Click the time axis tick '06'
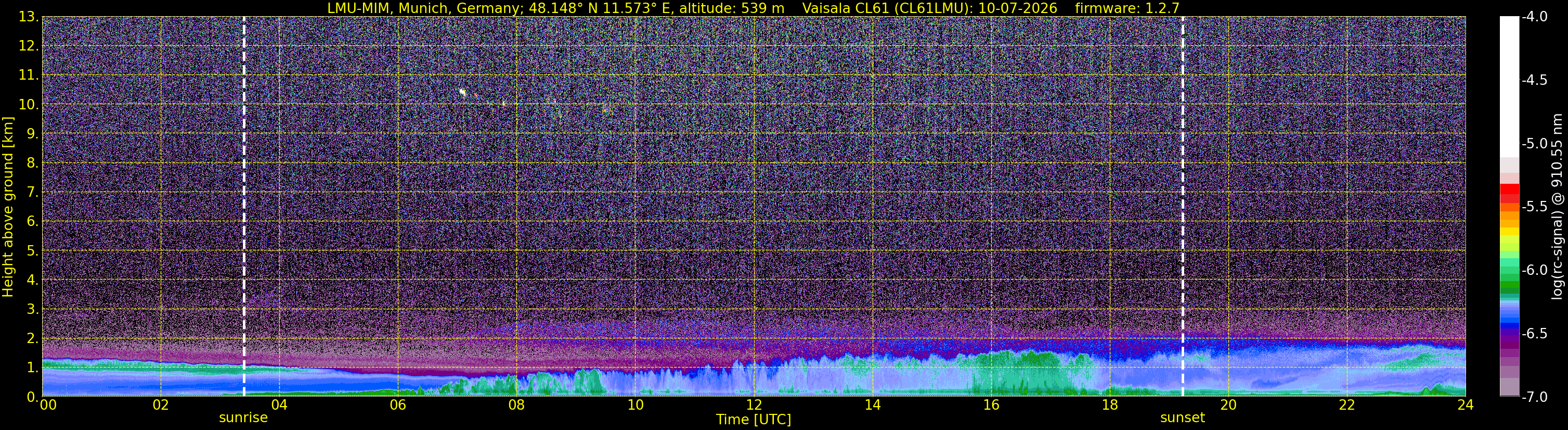Image resolution: width=1568 pixels, height=430 pixels. click(x=397, y=405)
